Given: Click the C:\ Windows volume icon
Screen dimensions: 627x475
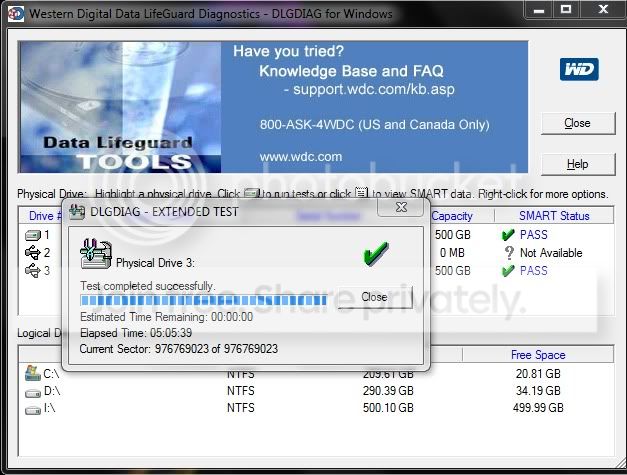Looking at the screenshot, I should pyautogui.click(x=32, y=373).
